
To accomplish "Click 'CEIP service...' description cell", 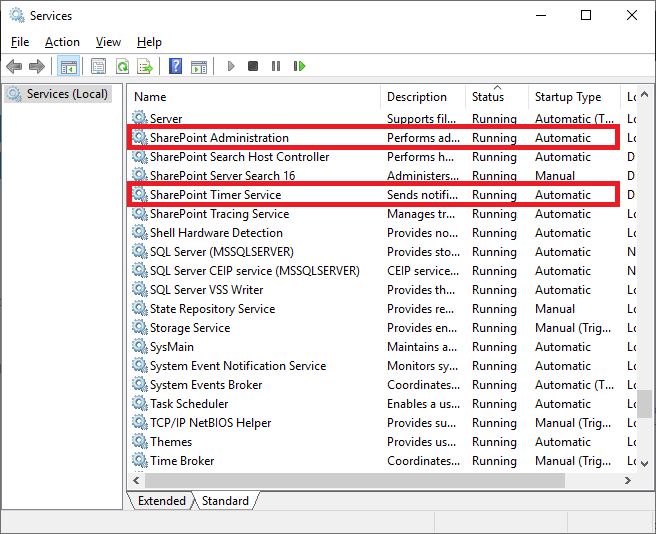I will (423, 270).
